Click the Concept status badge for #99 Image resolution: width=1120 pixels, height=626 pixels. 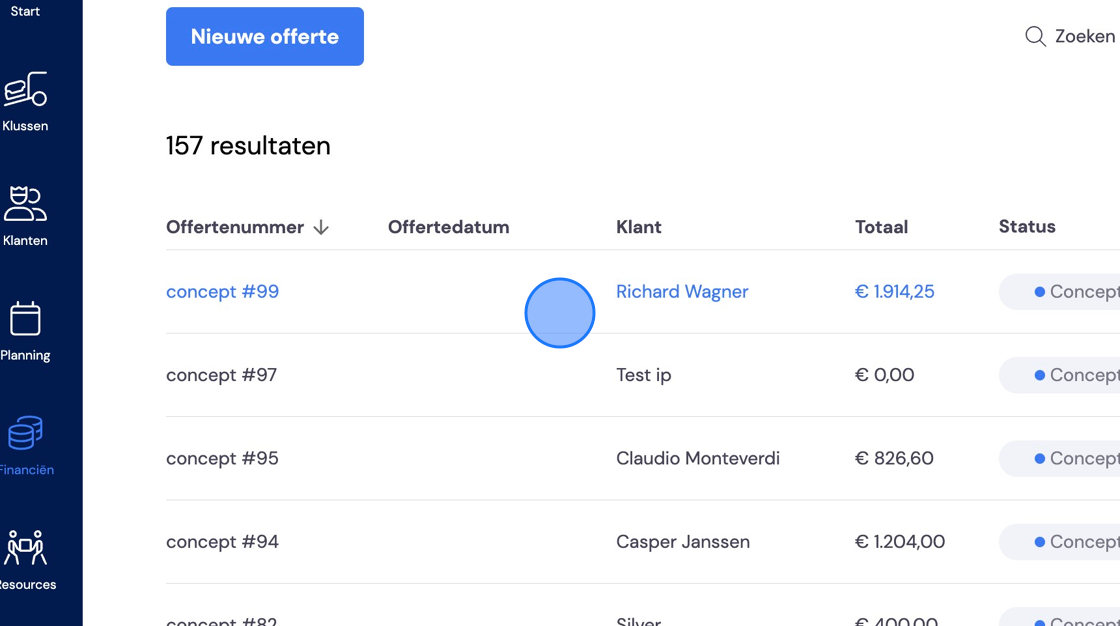tap(1060, 292)
